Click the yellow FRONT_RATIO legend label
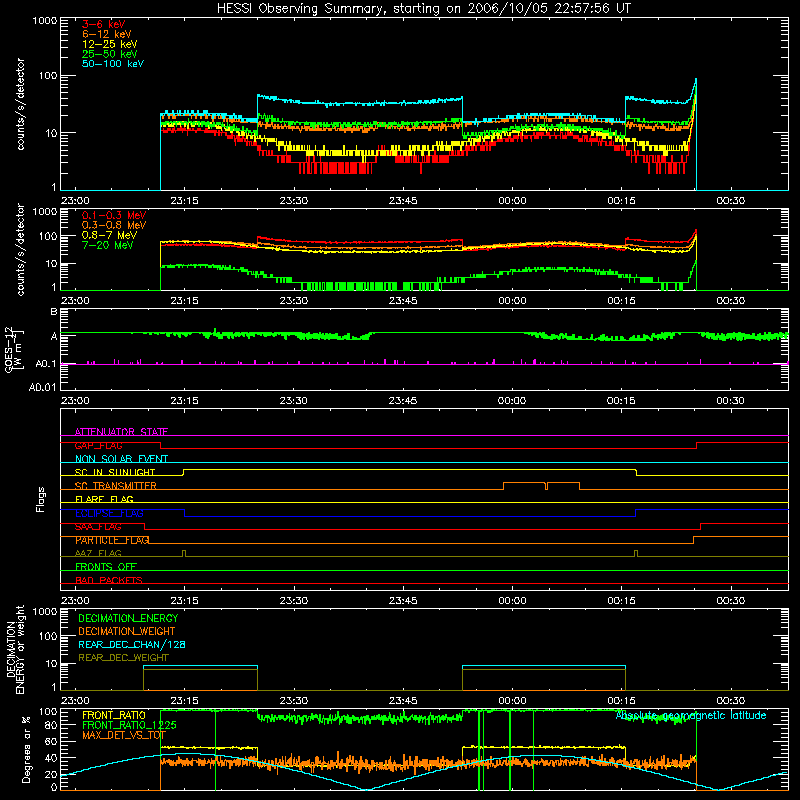The width and height of the screenshot is (800, 800). tap(114, 715)
